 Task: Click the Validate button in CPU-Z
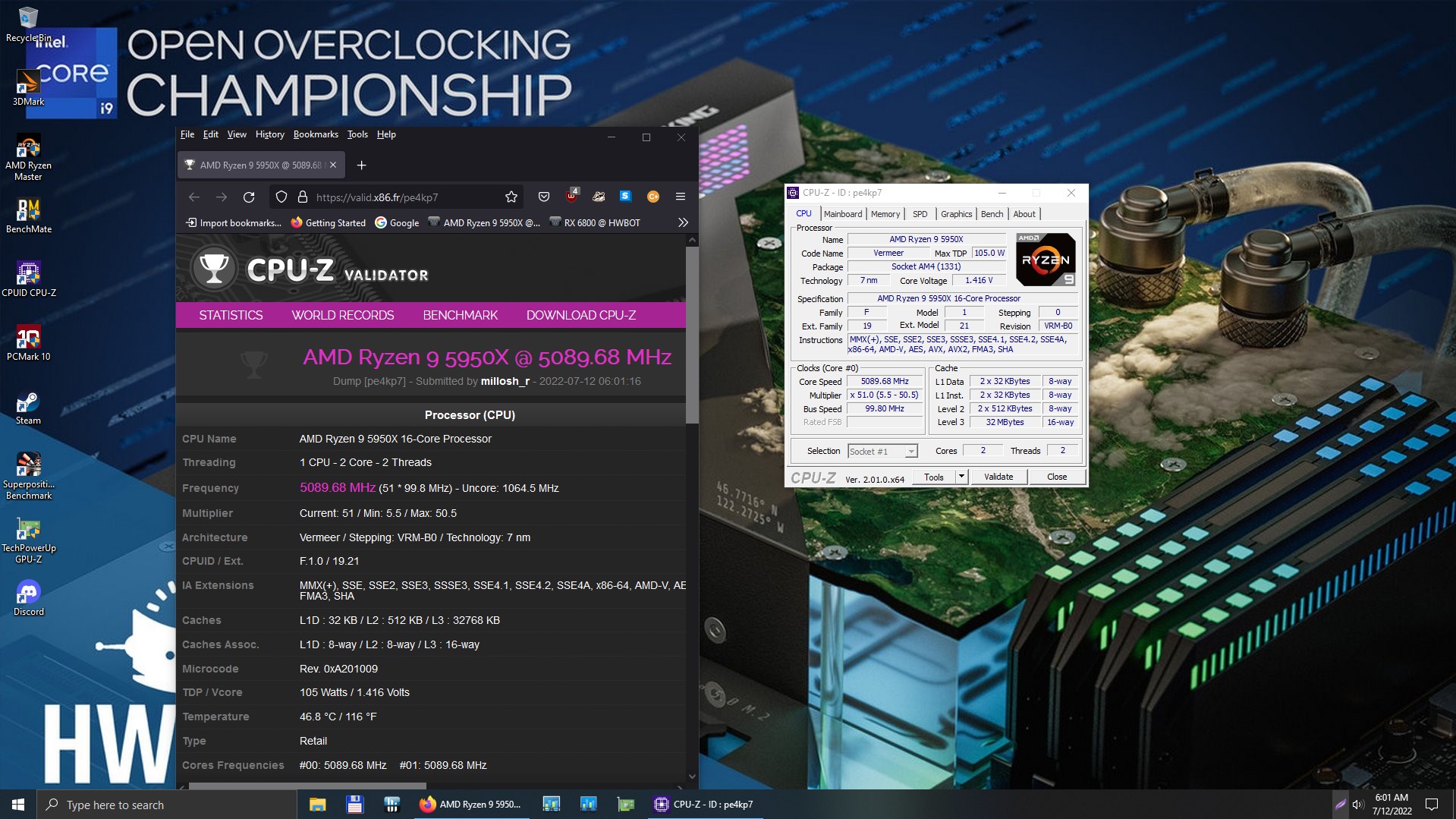coord(998,477)
